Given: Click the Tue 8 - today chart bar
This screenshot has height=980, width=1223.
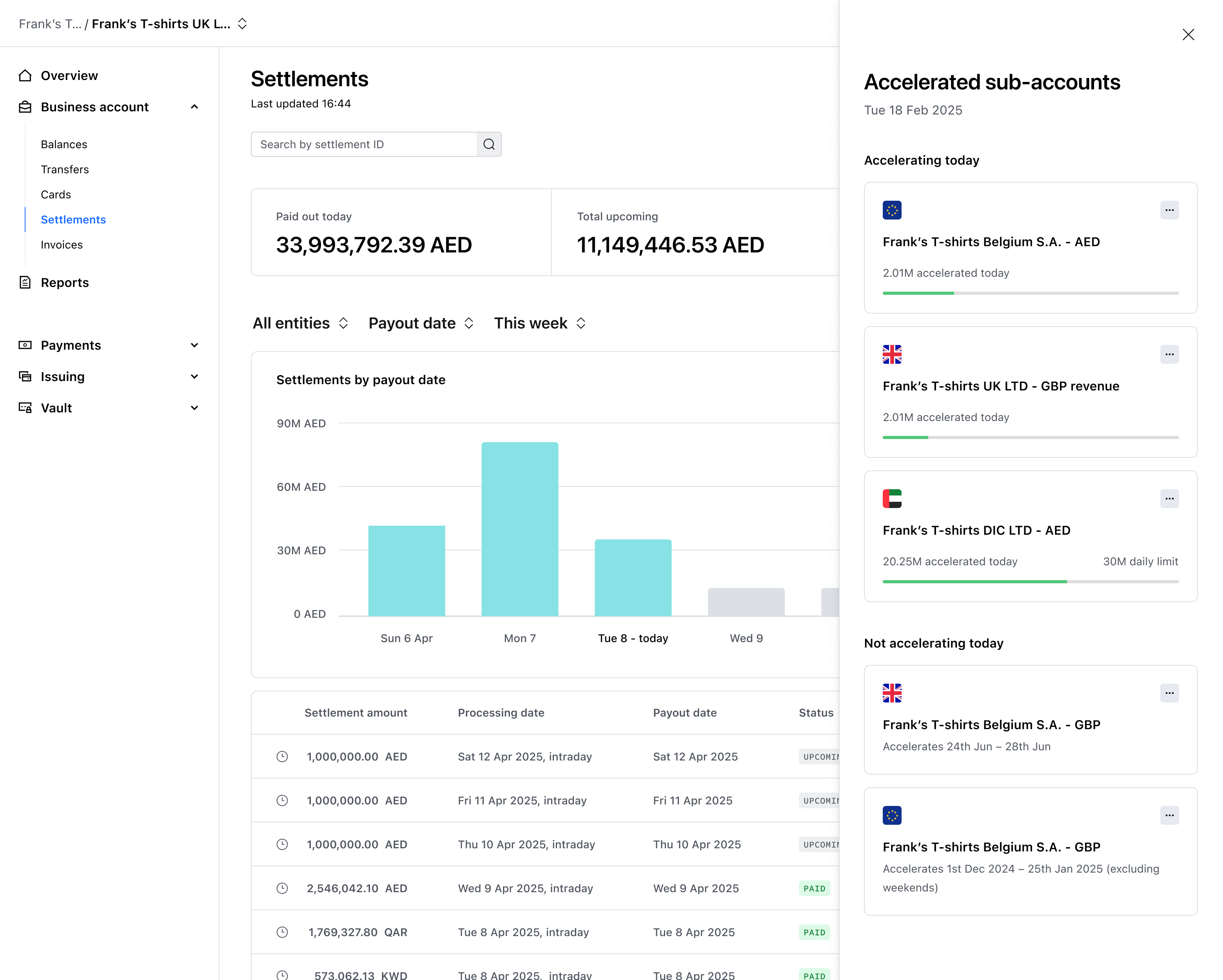Looking at the screenshot, I should [633, 577].
